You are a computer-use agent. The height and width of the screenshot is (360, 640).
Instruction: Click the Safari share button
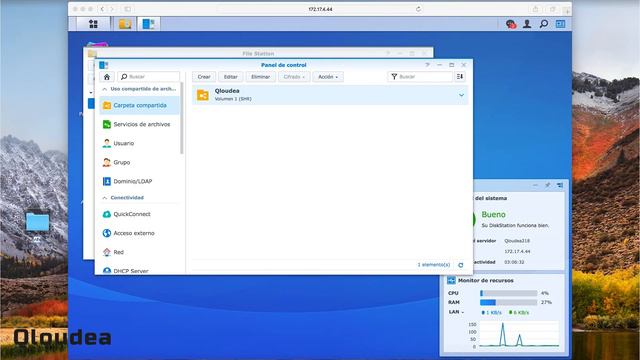click(x=535, y=9)
